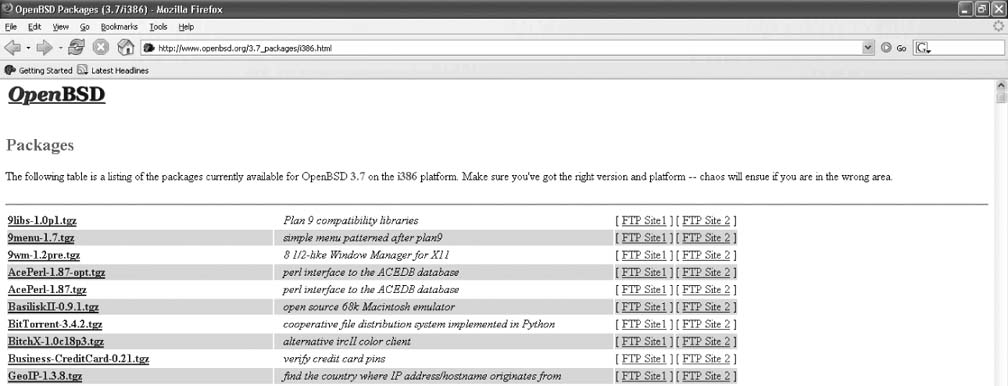Open the Tools menu
The image size is (1008, 386).
[x=158, y=27]
